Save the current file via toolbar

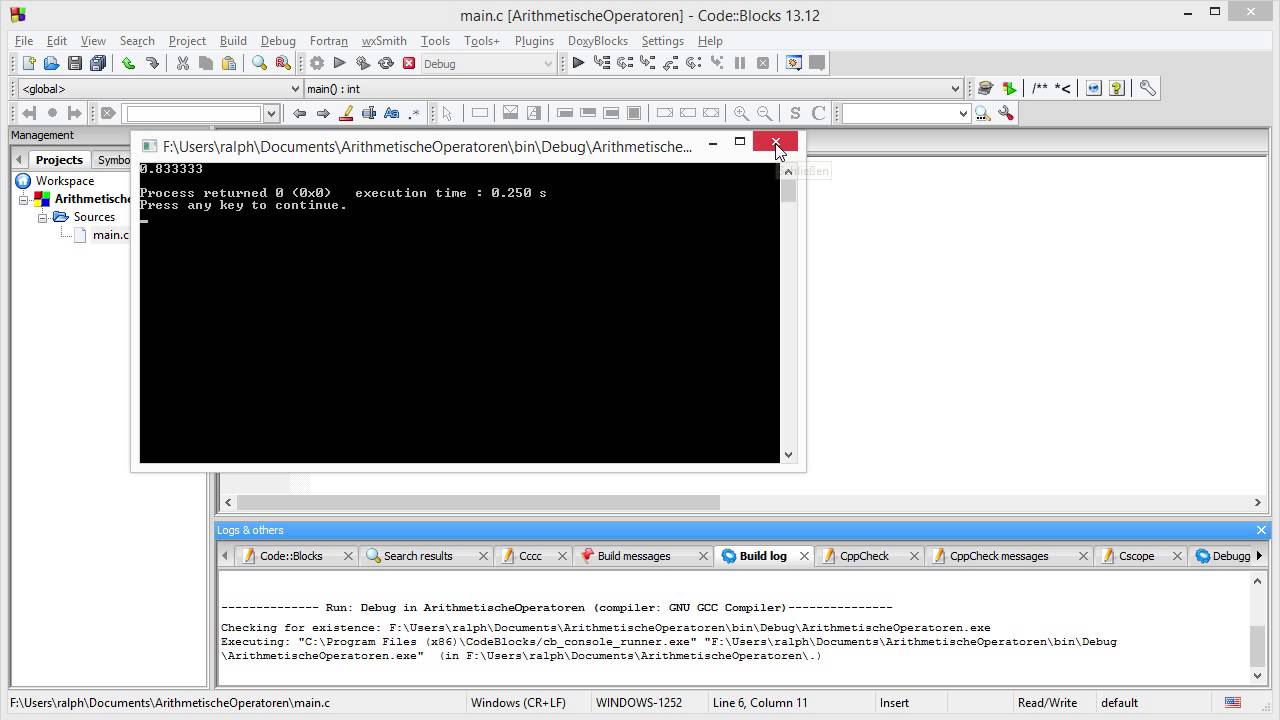74,63
